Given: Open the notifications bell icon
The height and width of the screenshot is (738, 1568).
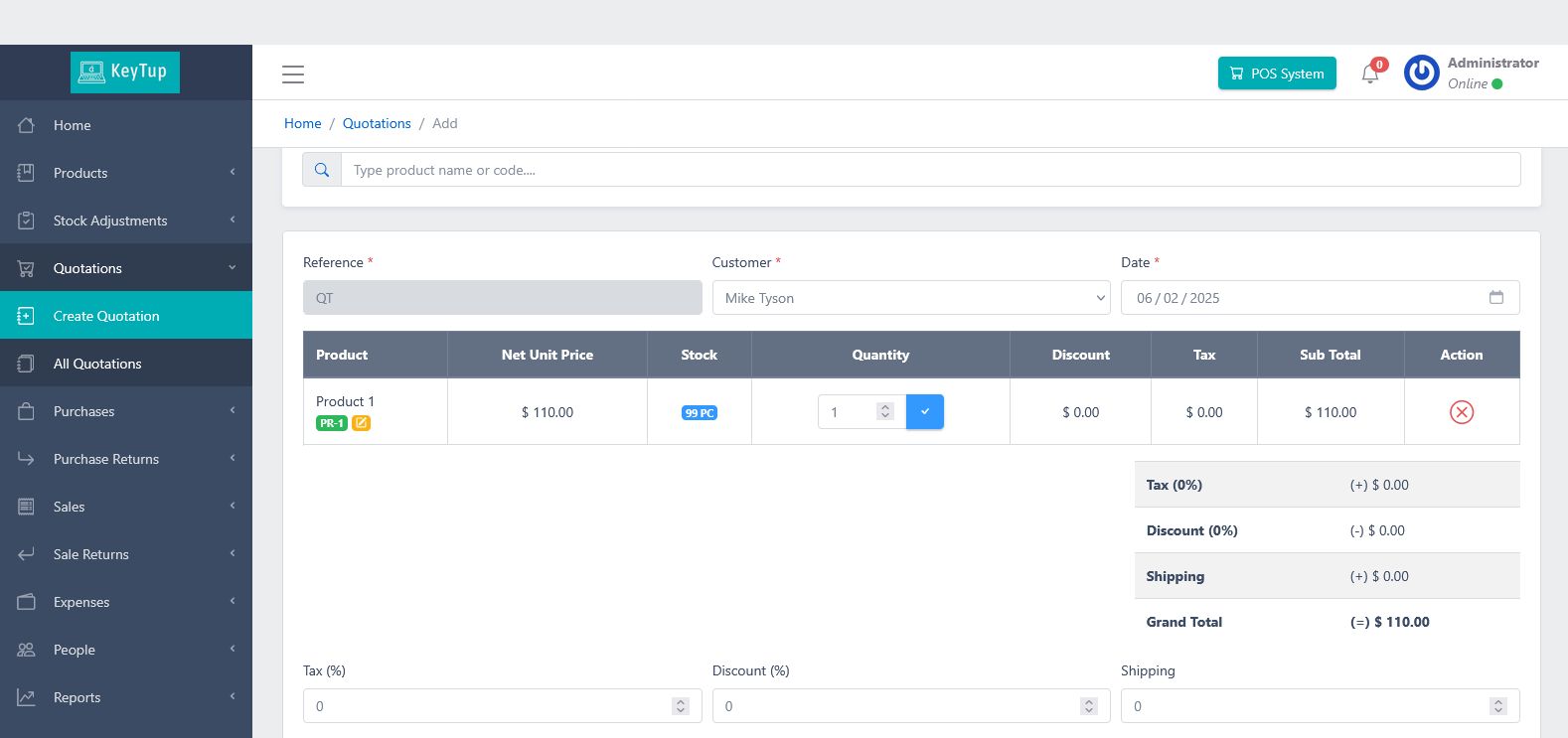Looking at the screenshot, I should pyautogui.click(x=1370, y=74).
